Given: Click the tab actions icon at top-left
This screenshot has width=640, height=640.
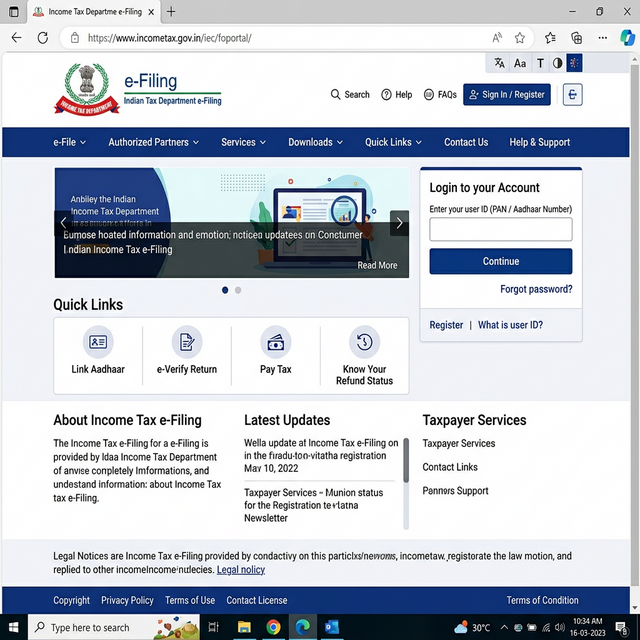Looking at the screenshot, I should [13, 11].
